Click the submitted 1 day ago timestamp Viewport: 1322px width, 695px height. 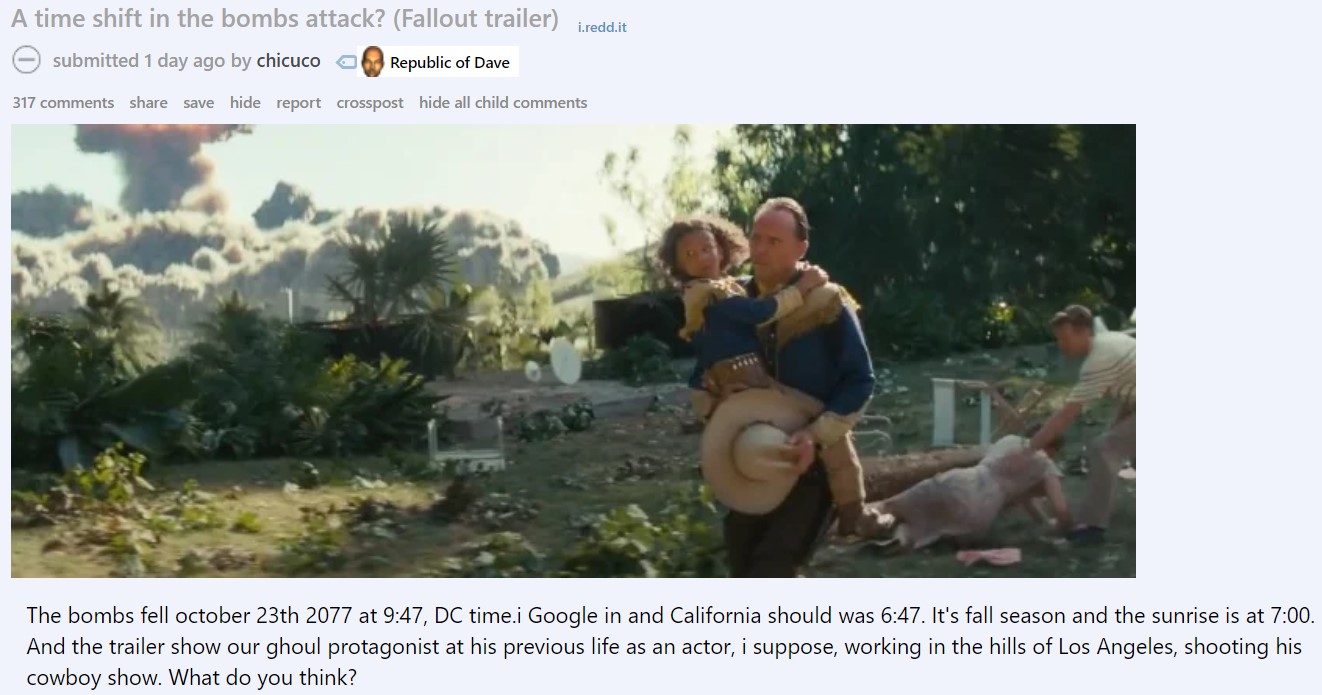point(139,61)
